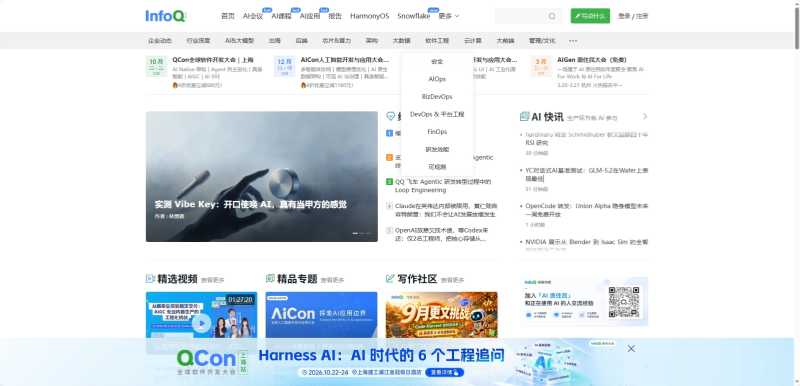800x386 pixels.
Task: Focus the header search input field
Action: click(521, 16)
